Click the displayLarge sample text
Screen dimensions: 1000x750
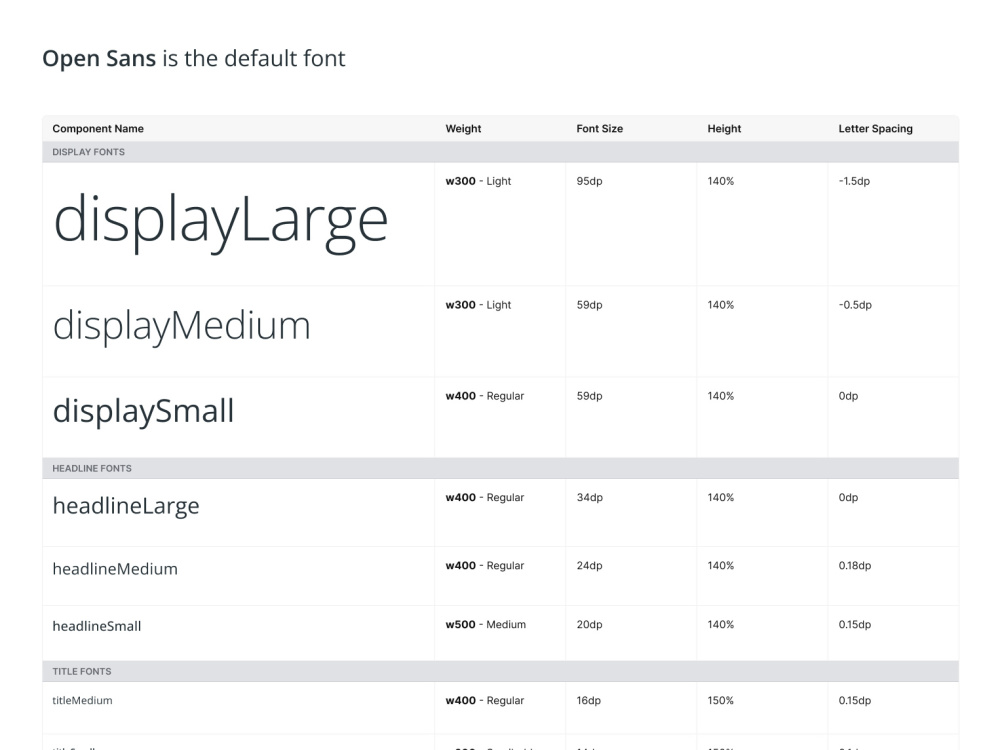coord(221,221)
